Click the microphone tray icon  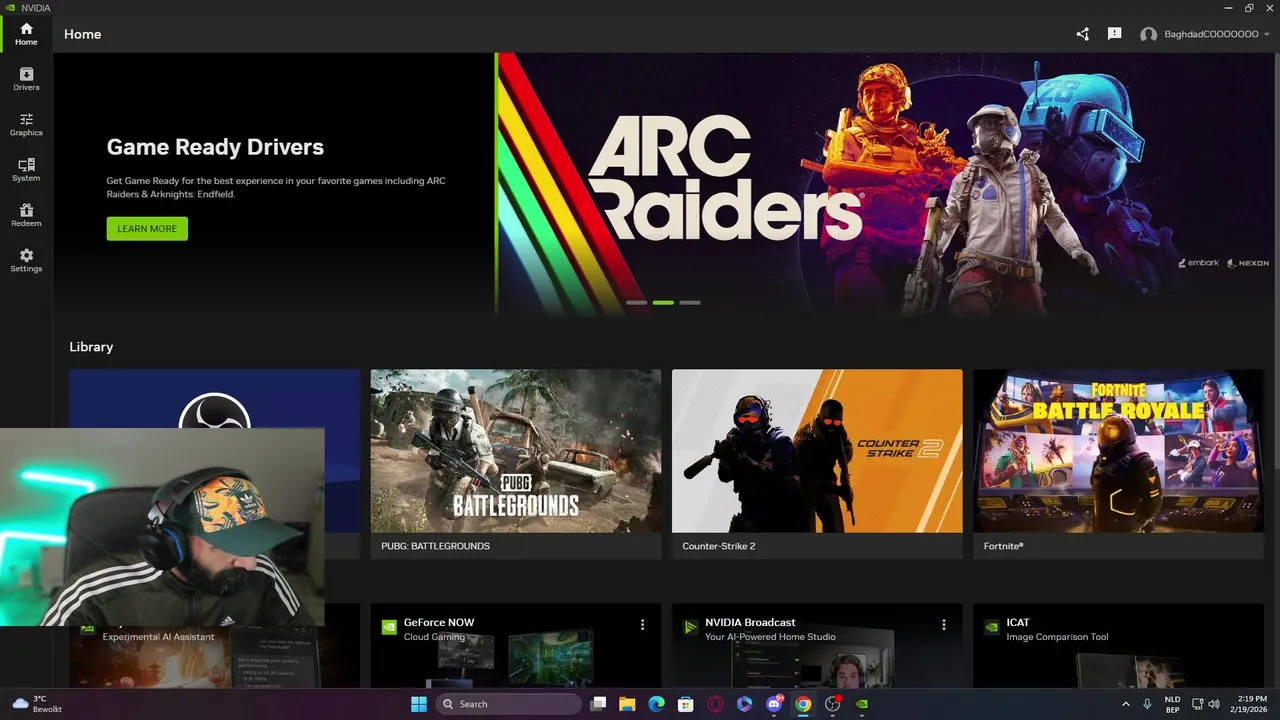point(1147,704)
